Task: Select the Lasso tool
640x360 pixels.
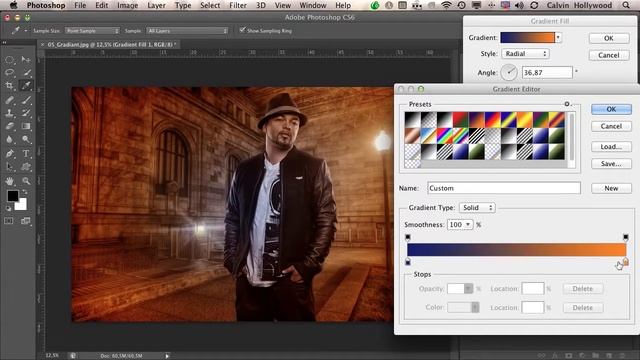Action: coord(9,73)
